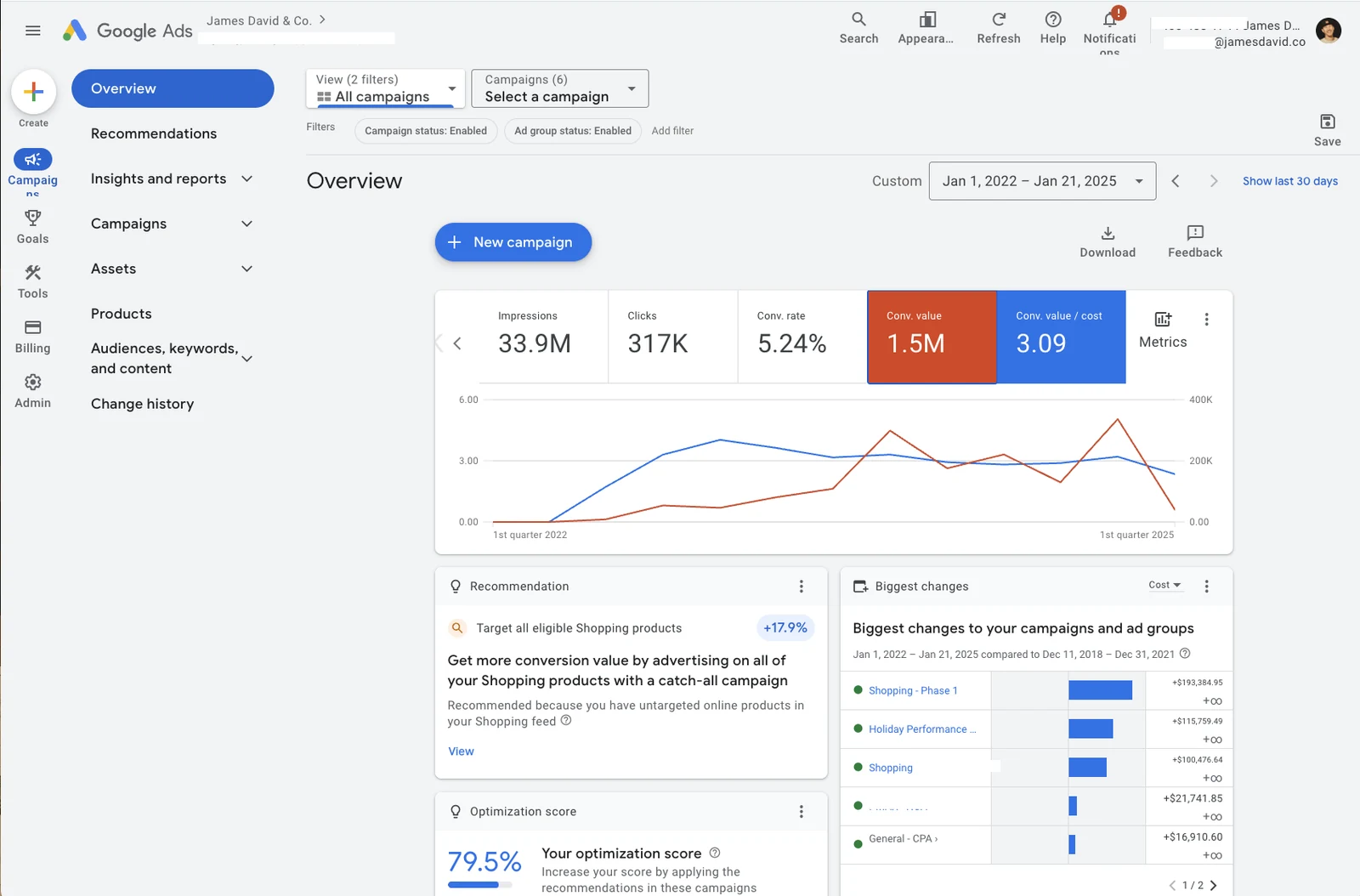This screenshot has height=896, width=1360.
Task: Open the Goals trophy section
Action: [x=32, y=227]
